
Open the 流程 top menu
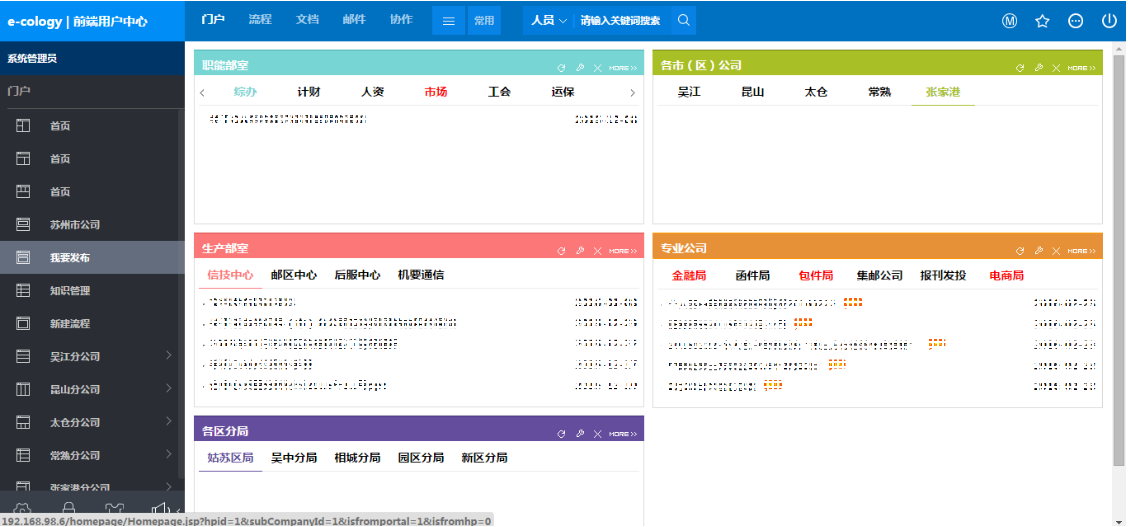260,20
